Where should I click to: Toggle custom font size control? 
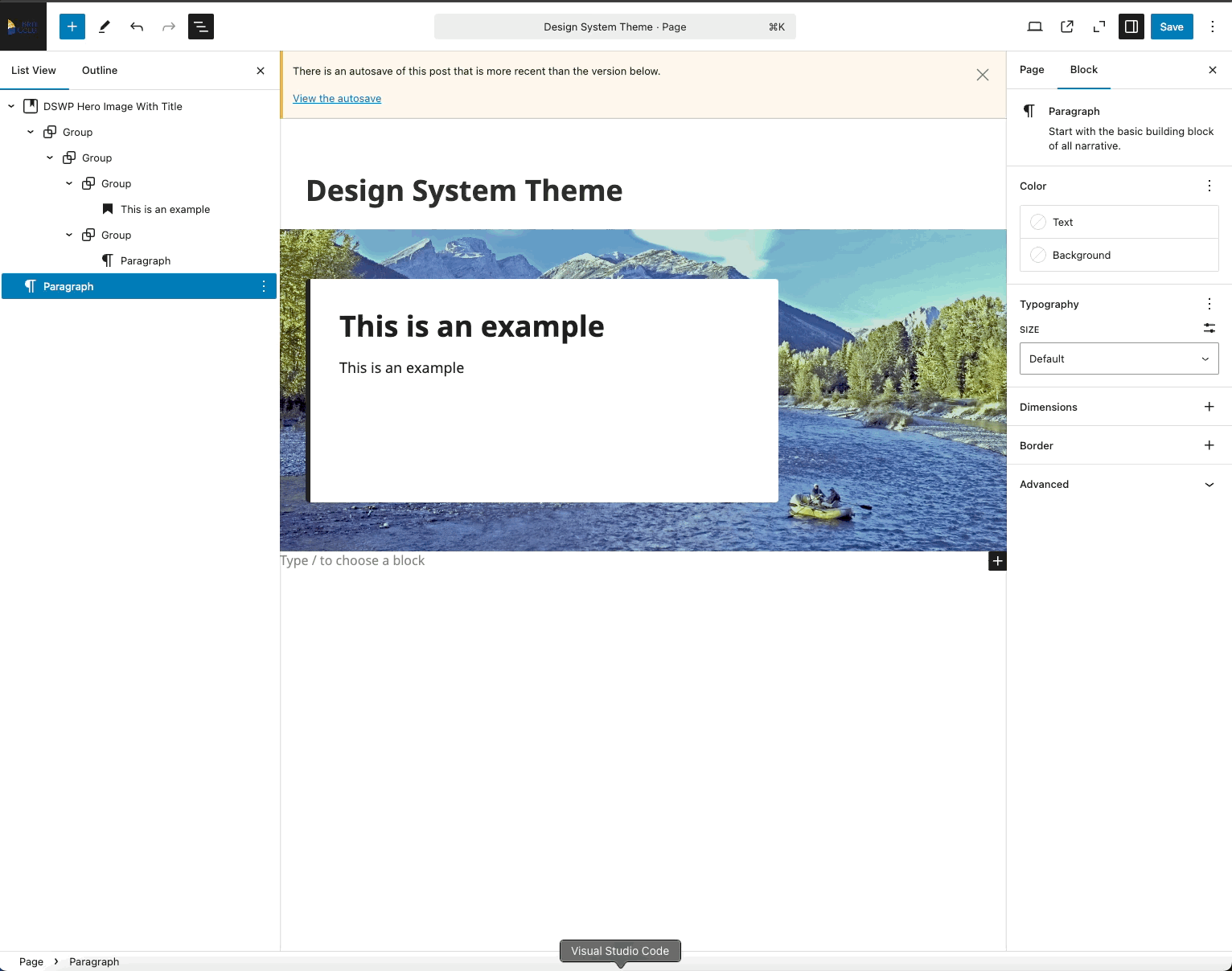[x=1209, y=328]
